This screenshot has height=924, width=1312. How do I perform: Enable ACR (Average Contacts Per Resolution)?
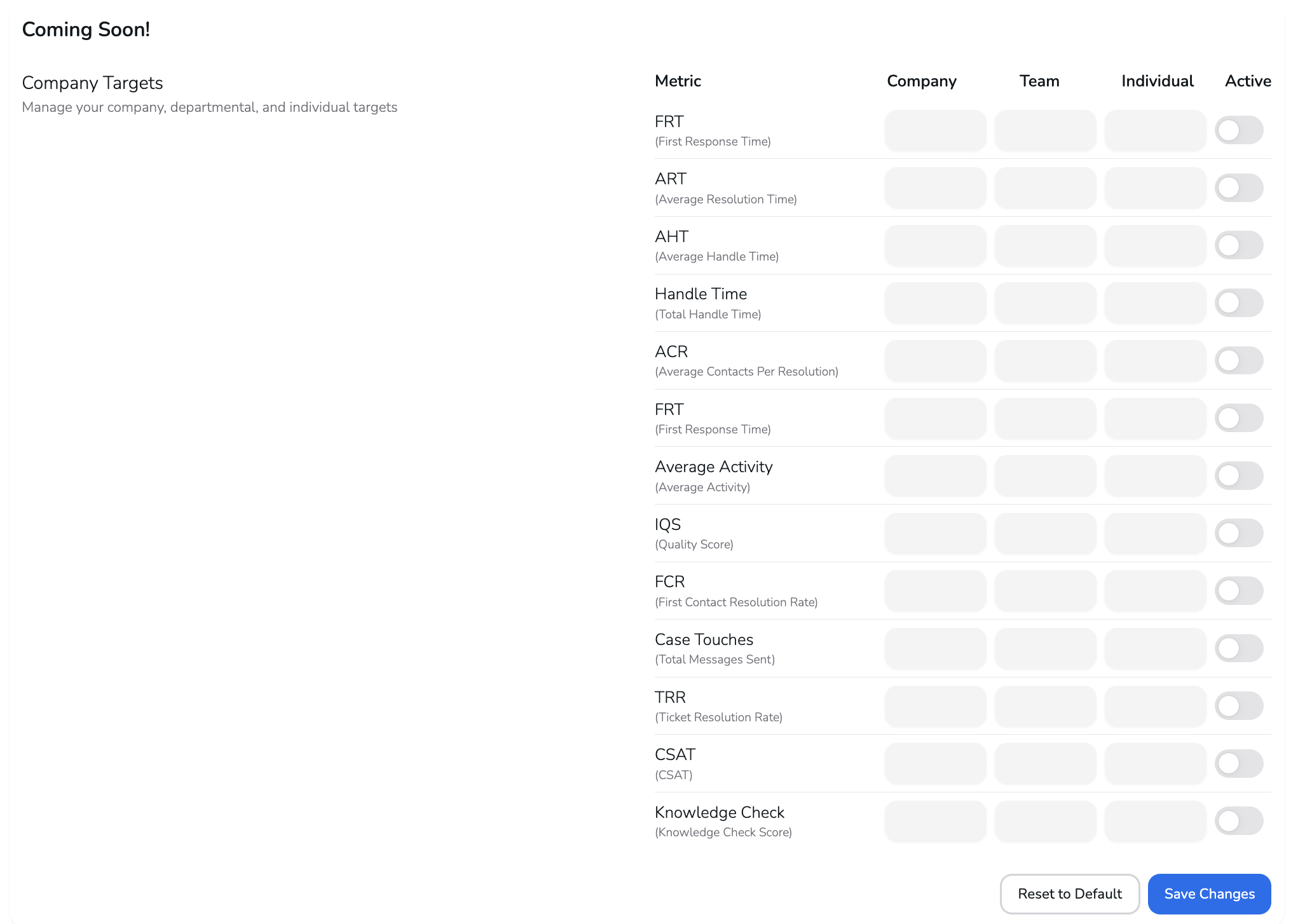point(1238,360)
